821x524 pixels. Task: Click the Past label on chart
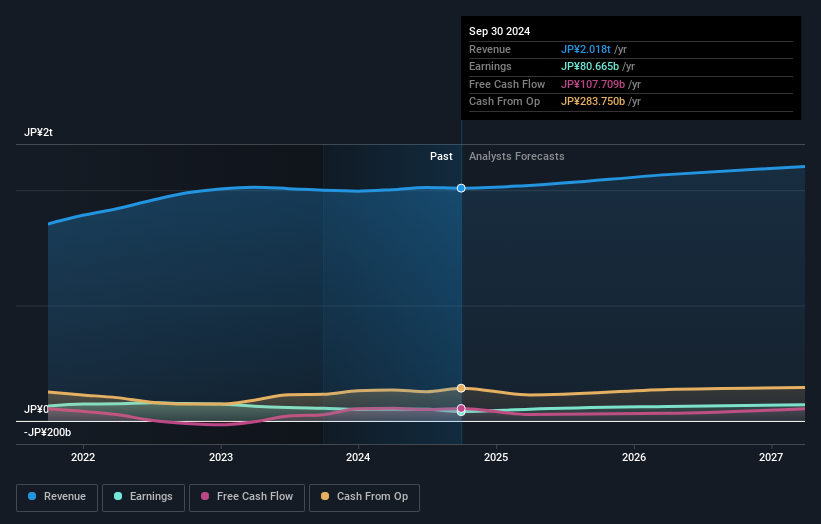(441, 157)
